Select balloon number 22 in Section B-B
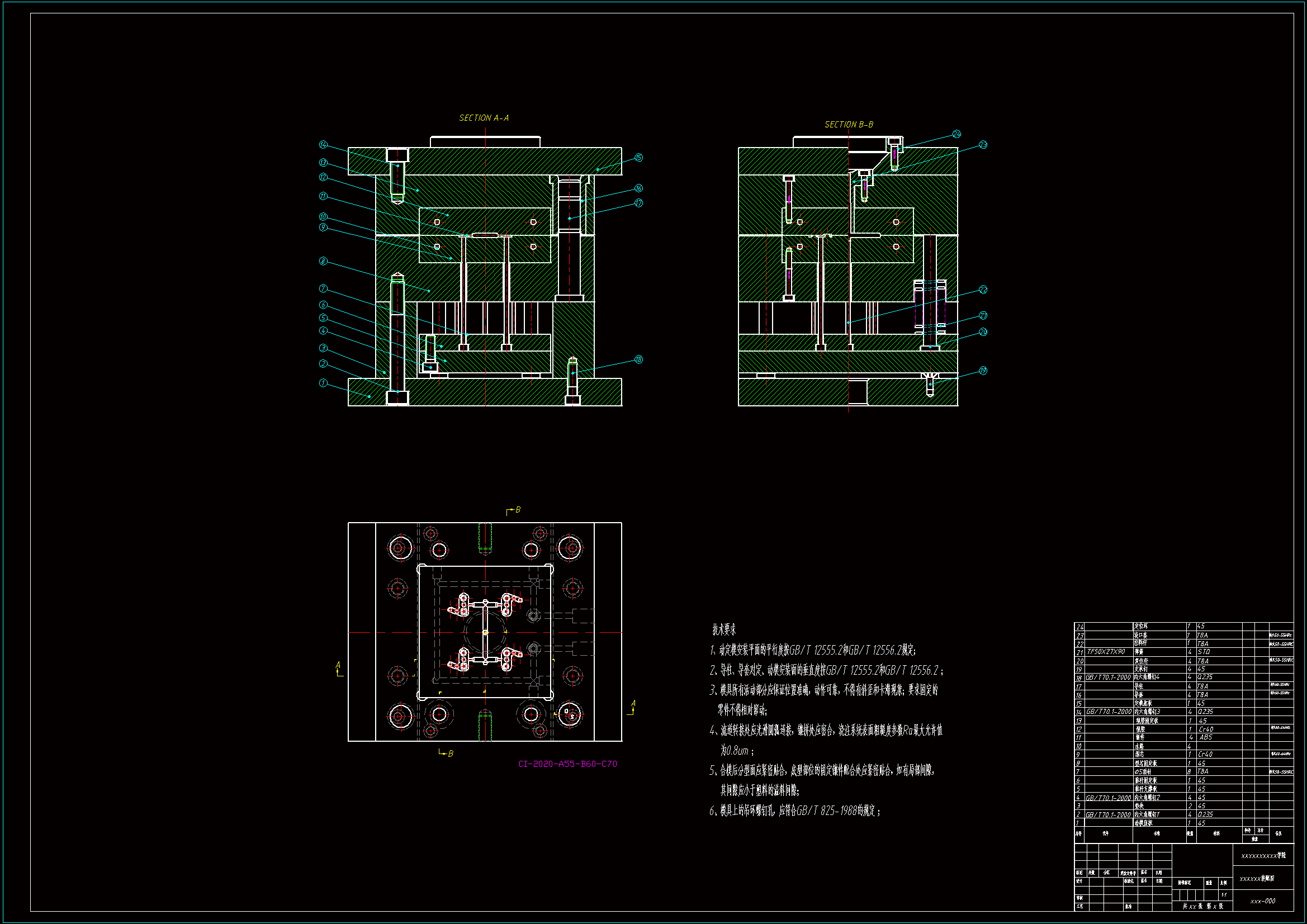Screen dimensions: 1307x924 (983, 290)
